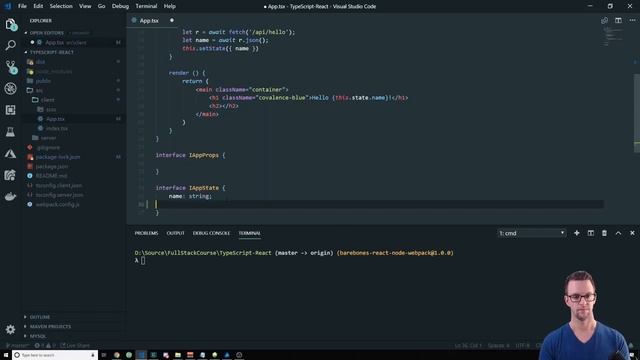Image resolution: width=640 pixels, height=360 pixels.
Task: Open index.tsx in the file tree
Action: (57, 129)
